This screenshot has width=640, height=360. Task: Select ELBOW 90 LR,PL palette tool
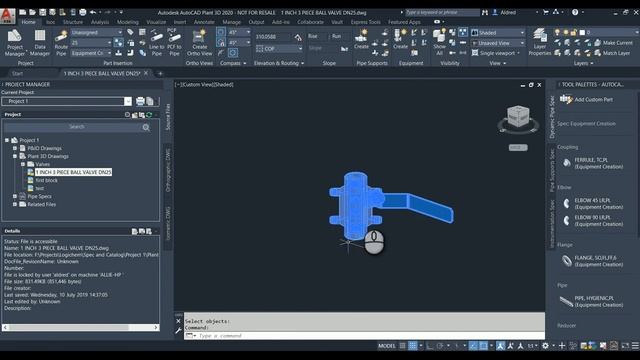pyautogui.click(x=593, y=220)
